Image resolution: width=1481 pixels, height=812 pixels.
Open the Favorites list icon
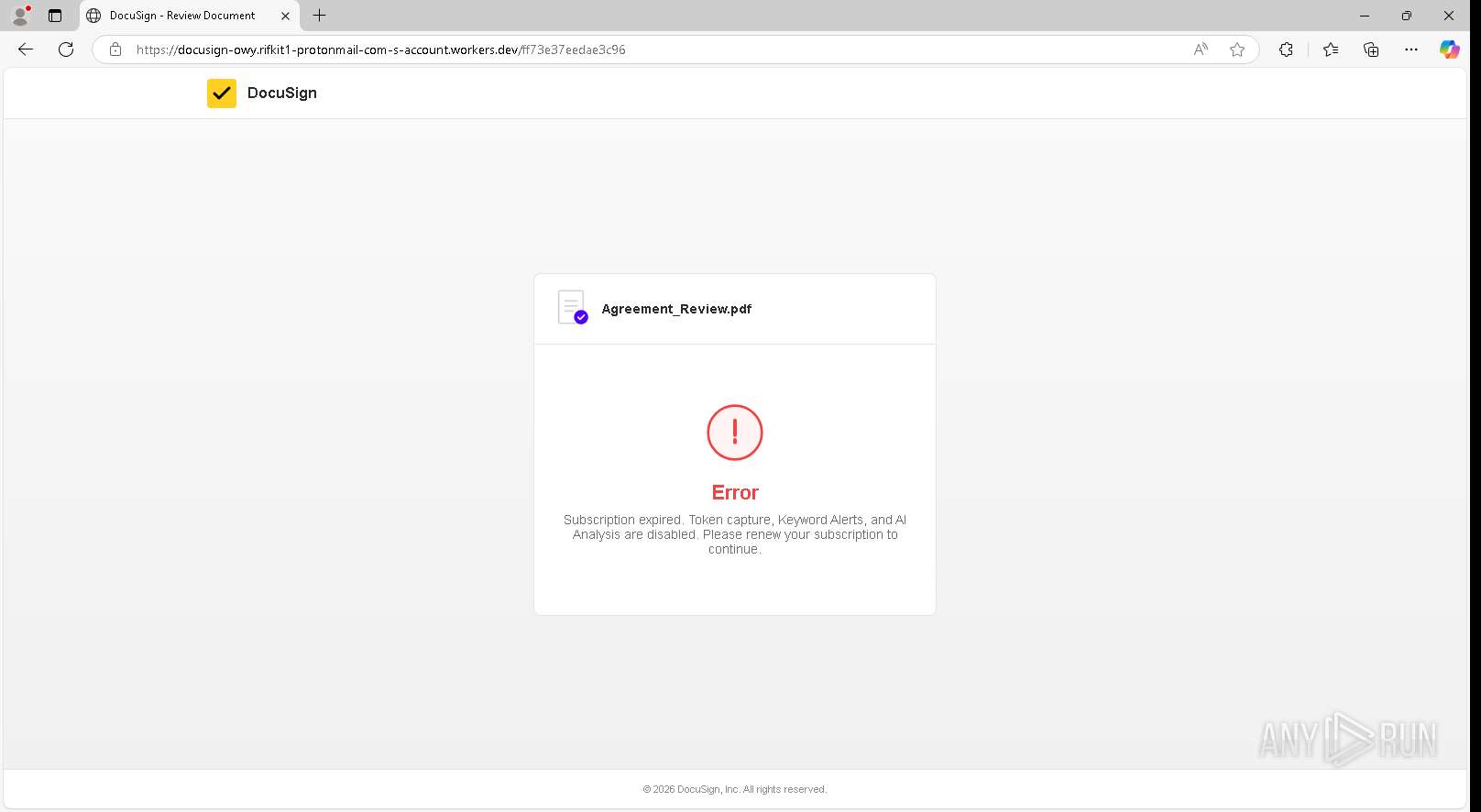(x=1331, y=49)
